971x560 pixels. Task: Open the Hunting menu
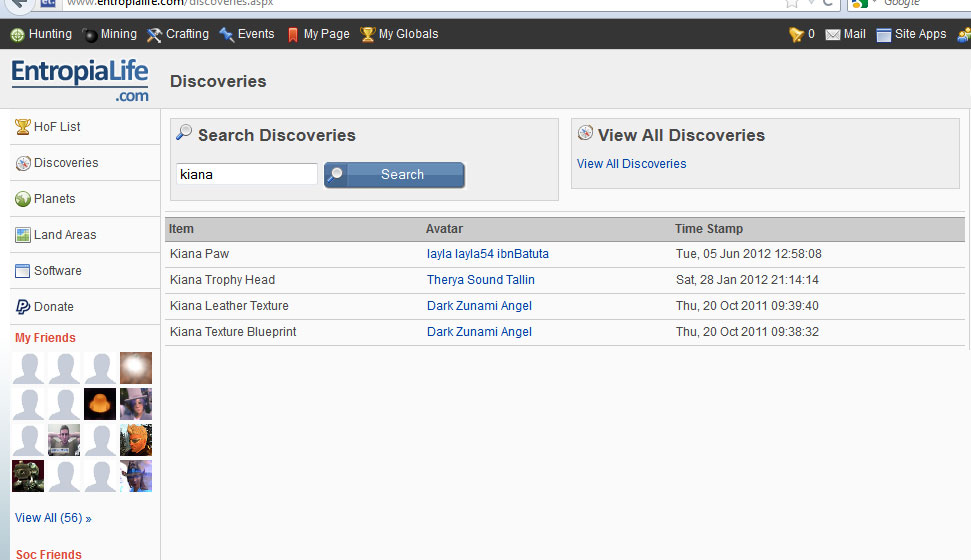[50, 34]
